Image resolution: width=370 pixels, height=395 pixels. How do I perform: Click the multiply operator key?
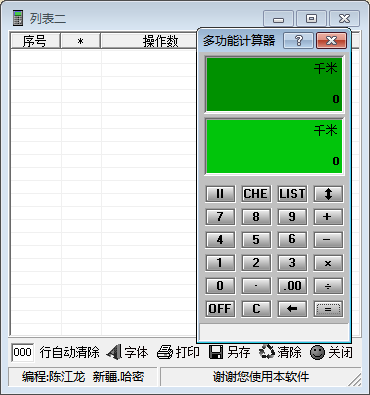tap(328, 263)
